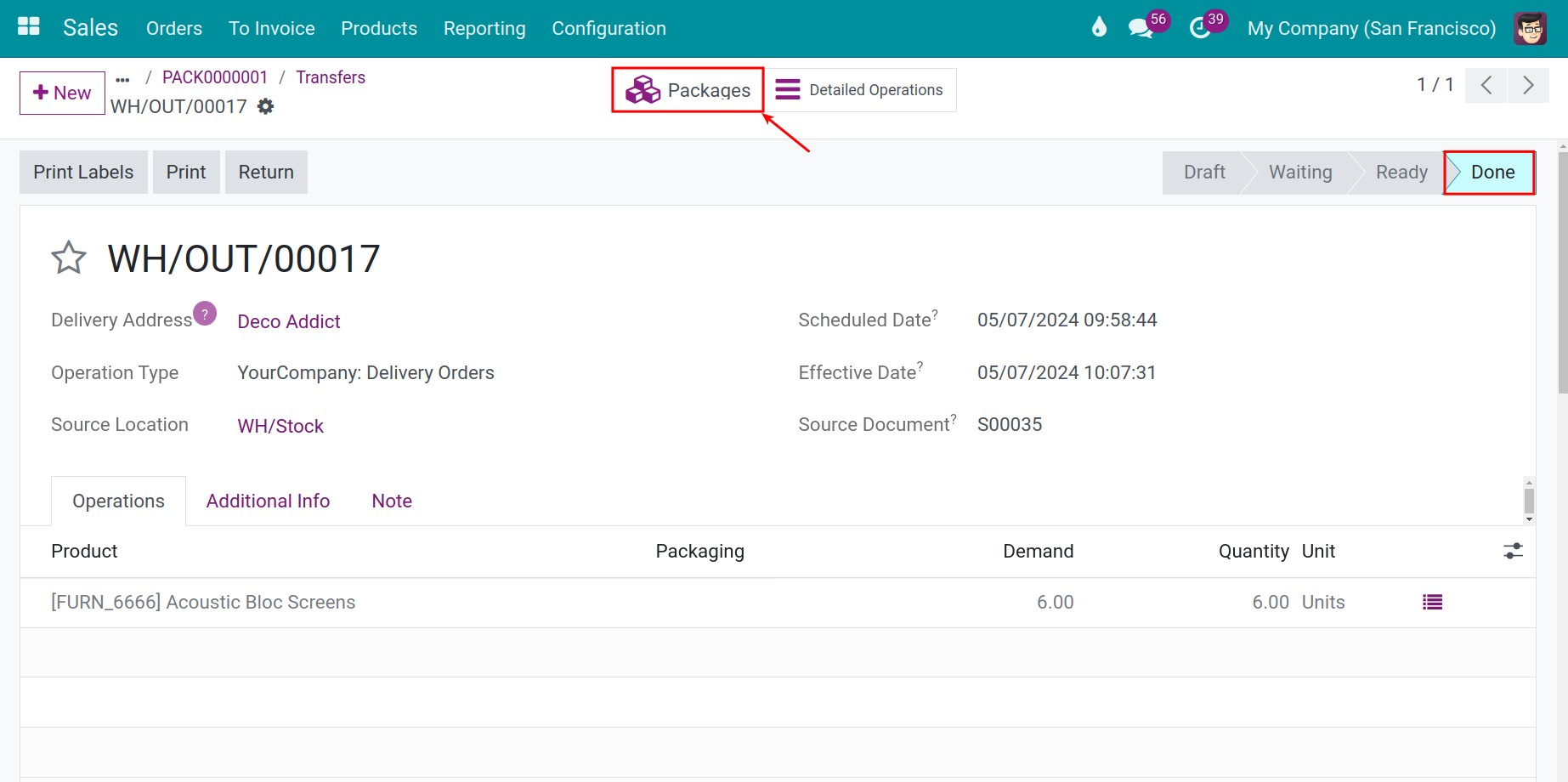Expand the breadcrumb ellipsis
1568x782 pixels.
tap(123, 79)
